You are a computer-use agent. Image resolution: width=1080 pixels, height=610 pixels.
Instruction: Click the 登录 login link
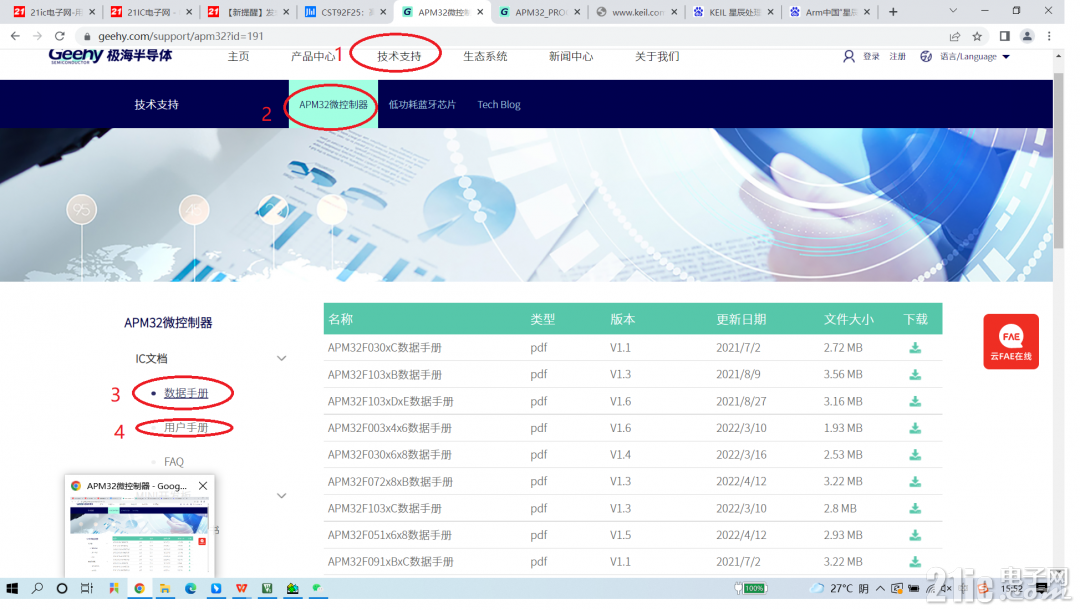pyautogui.click(x=871, y=56)
